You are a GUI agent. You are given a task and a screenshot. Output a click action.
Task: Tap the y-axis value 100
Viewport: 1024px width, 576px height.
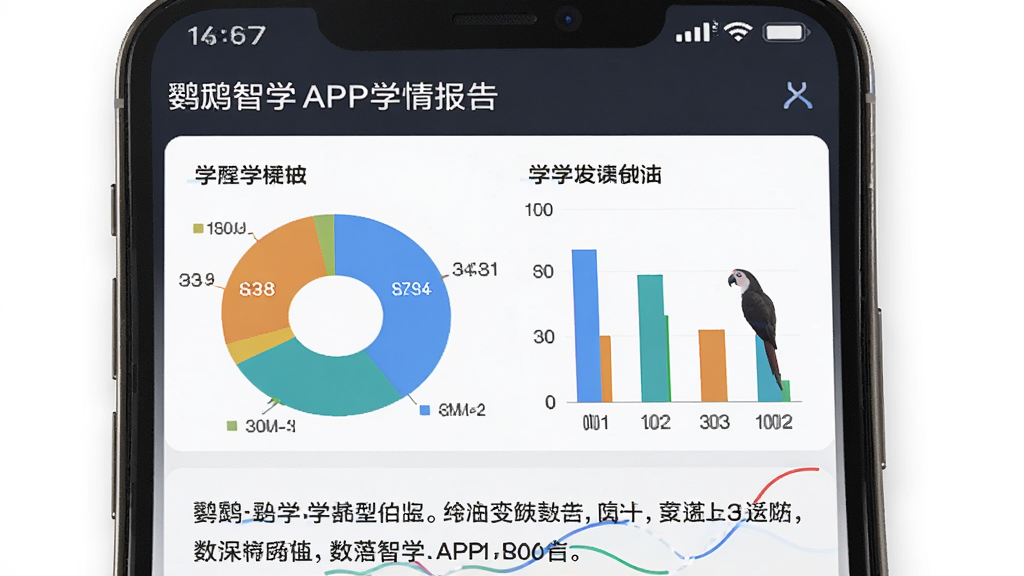pos(539,210)
